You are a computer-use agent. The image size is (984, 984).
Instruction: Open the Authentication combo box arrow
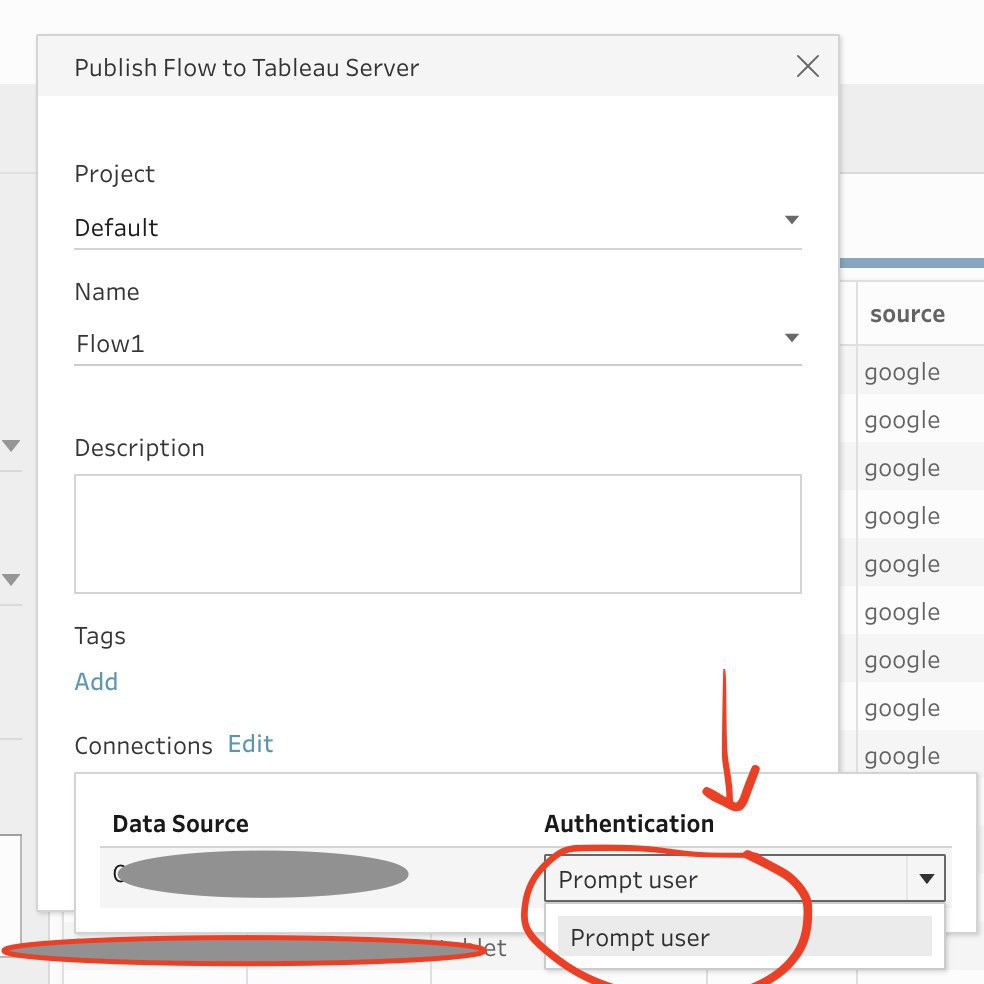click(x=926, y=879)
